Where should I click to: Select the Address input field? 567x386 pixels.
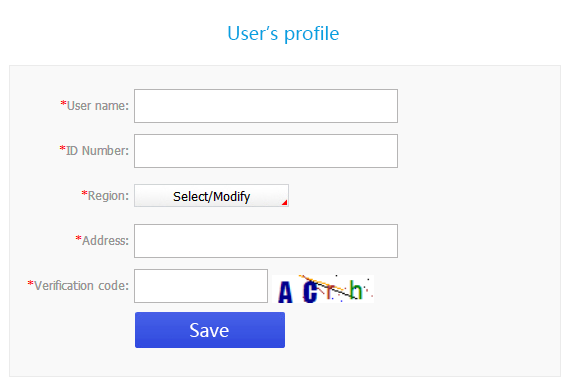coord(266,241)
